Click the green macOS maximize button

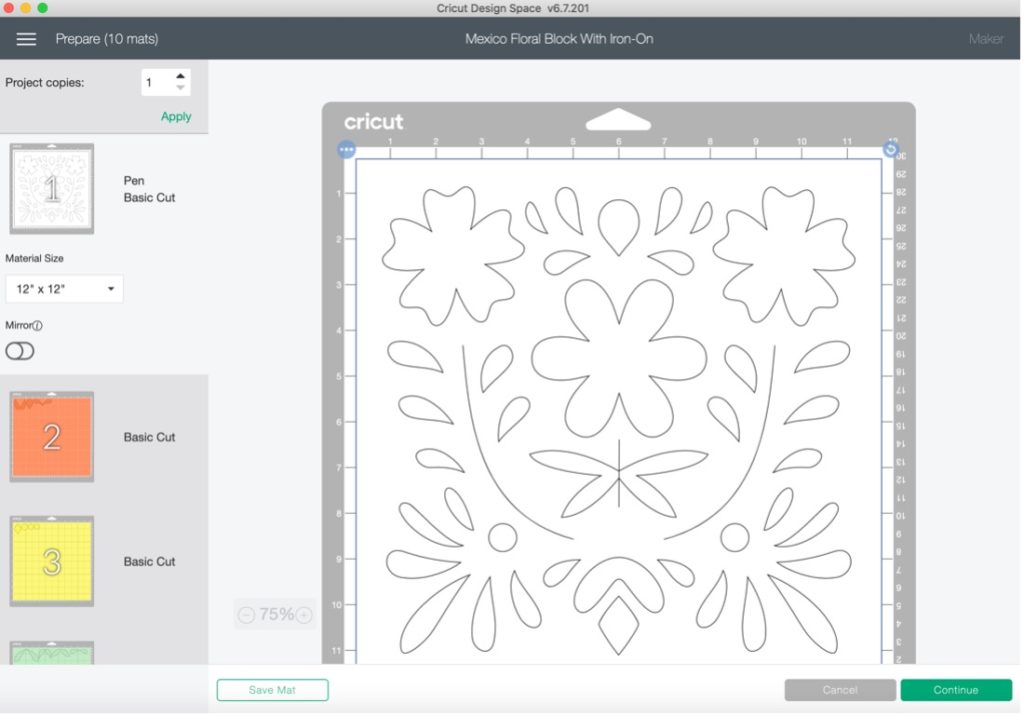click(42, 8)
